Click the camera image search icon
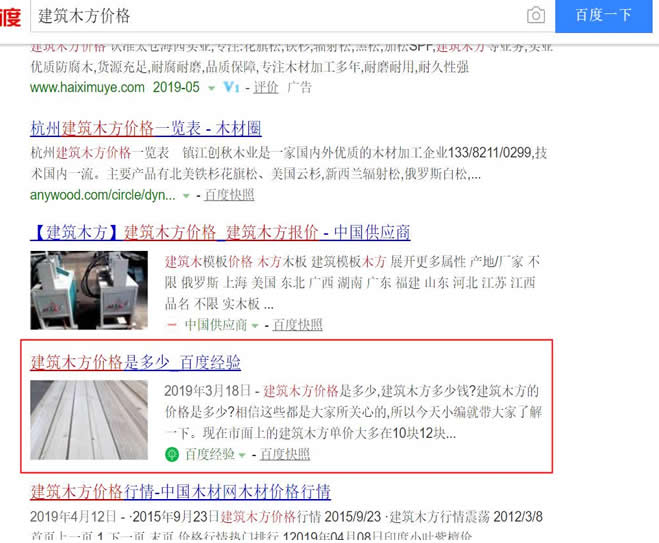This screenshot has height=543, width=659. click(x=536, y=16)
